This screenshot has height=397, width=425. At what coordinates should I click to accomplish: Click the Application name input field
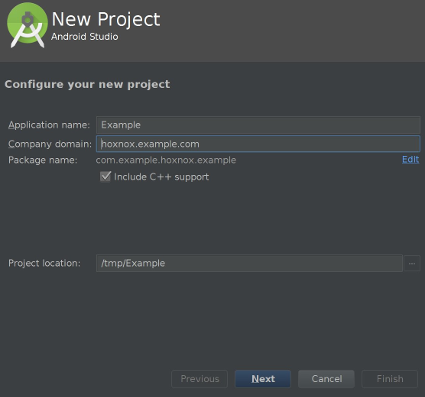pos(258,125)
